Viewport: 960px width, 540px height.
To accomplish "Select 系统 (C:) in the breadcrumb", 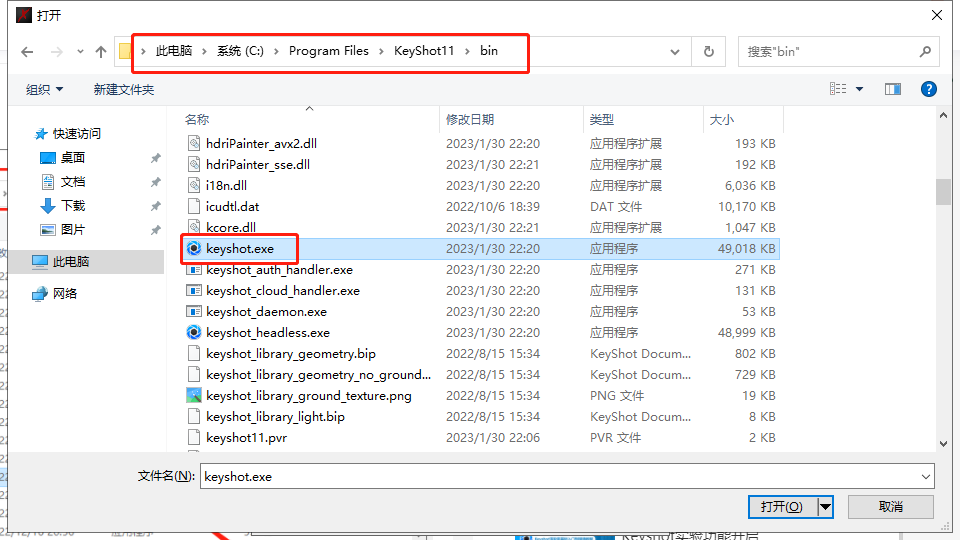I will point(240,51).
